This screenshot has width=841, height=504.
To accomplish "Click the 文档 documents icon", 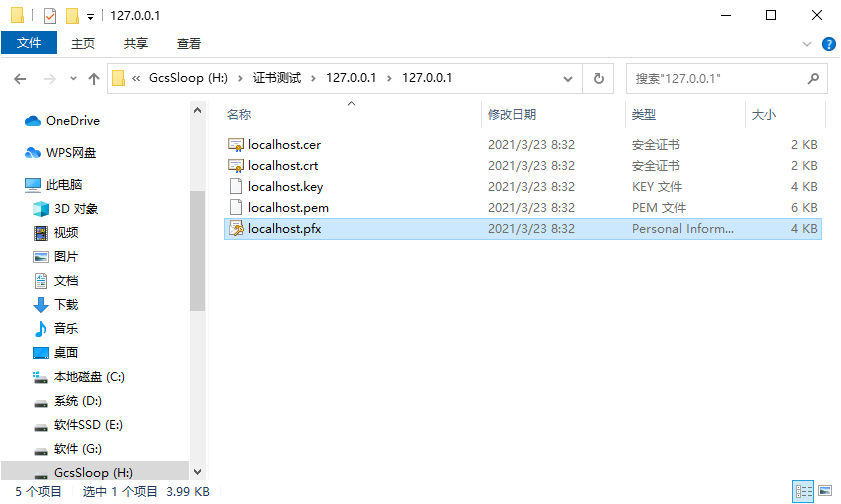I will click(x=41, y=281).
